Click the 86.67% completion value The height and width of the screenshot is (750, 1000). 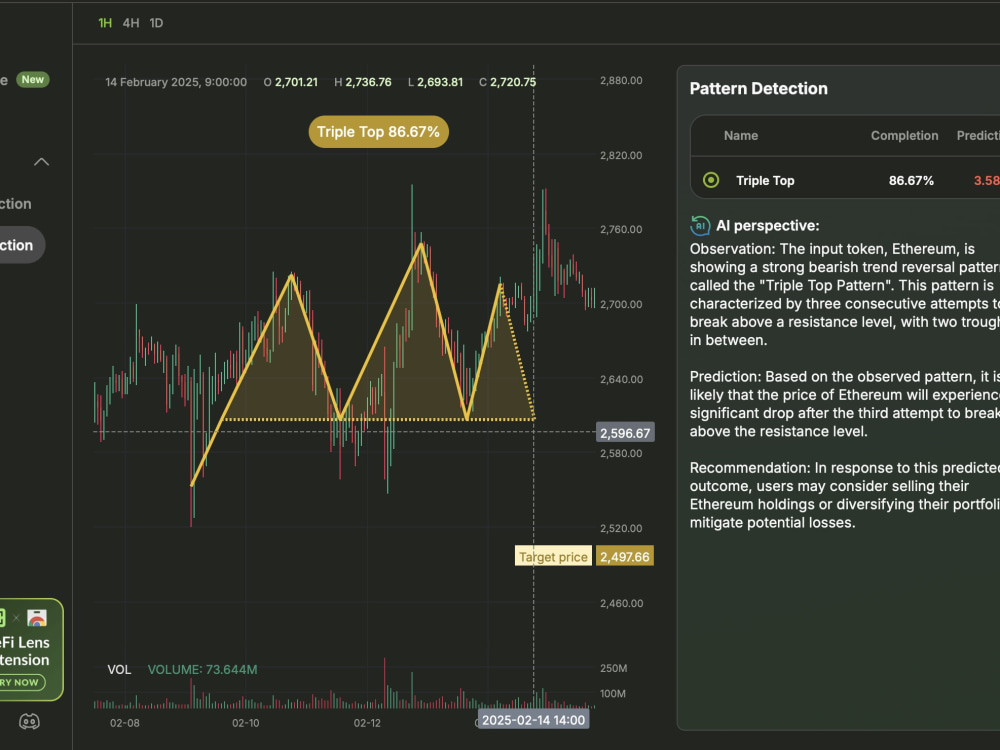[x=911, y=180]
